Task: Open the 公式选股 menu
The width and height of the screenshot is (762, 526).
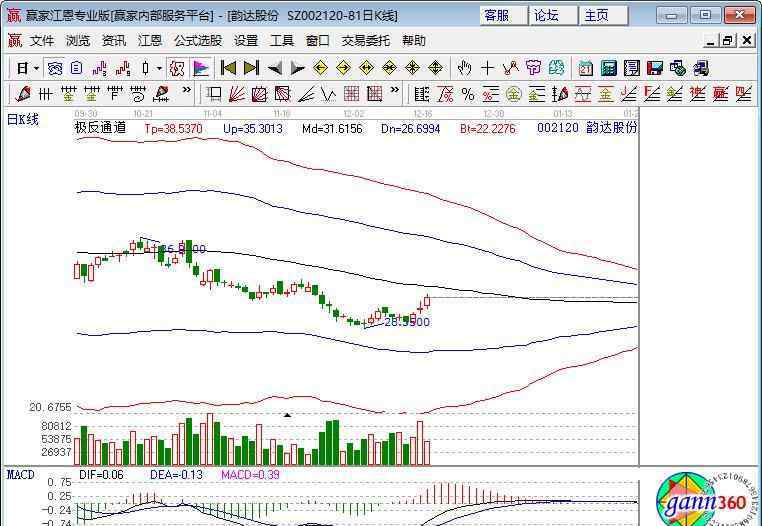Action: [x=198, y=41]
